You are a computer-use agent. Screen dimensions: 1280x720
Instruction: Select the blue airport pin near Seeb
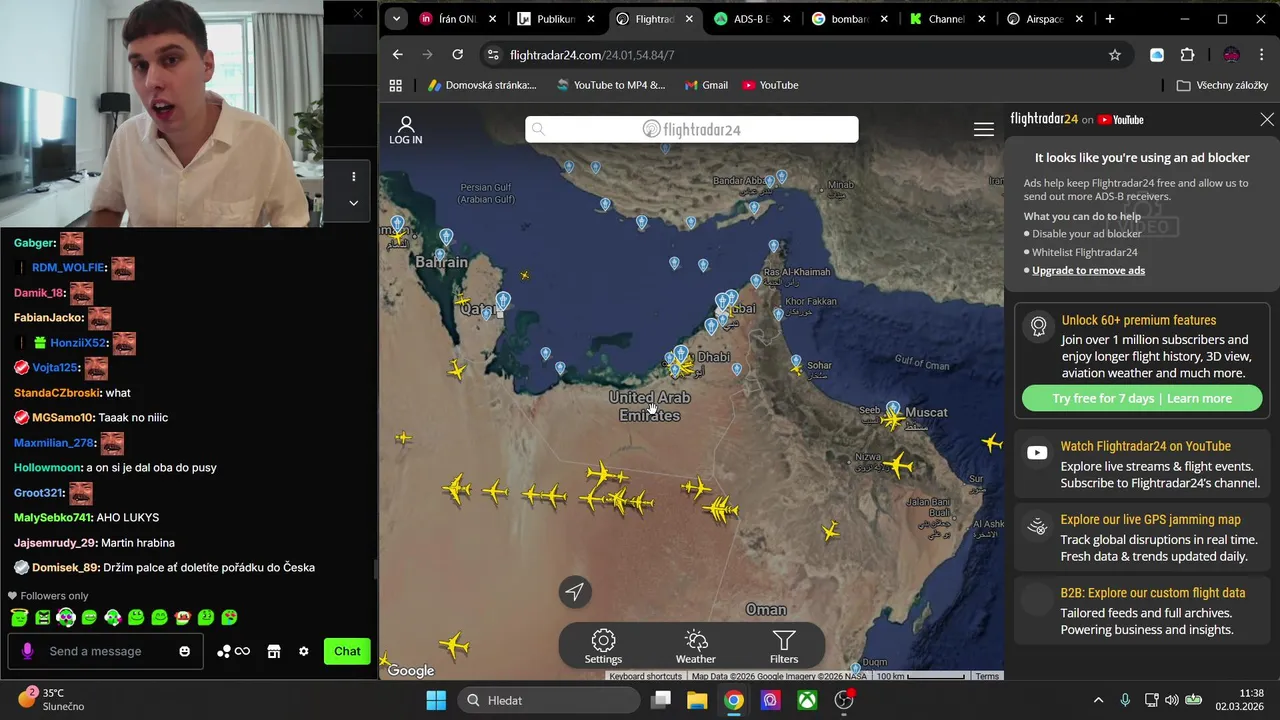tap(893, 408)
